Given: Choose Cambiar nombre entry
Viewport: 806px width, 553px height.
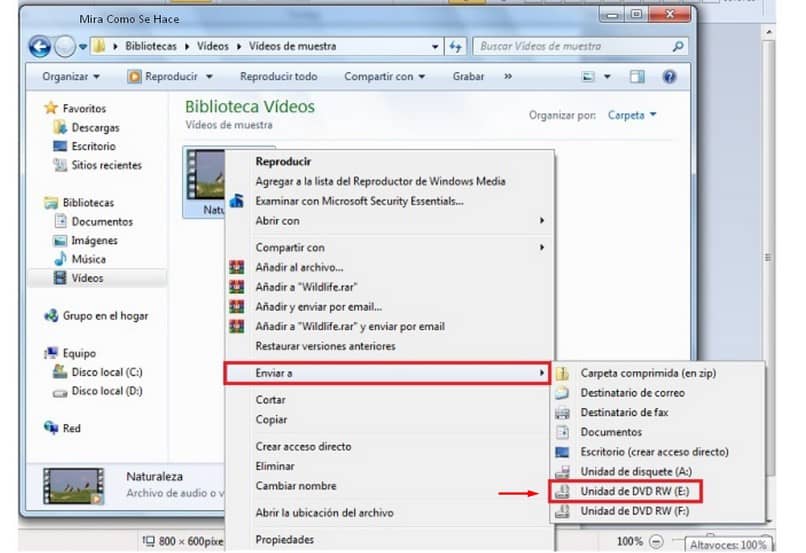Looking at the screenshot, I should tap(390, 486).
